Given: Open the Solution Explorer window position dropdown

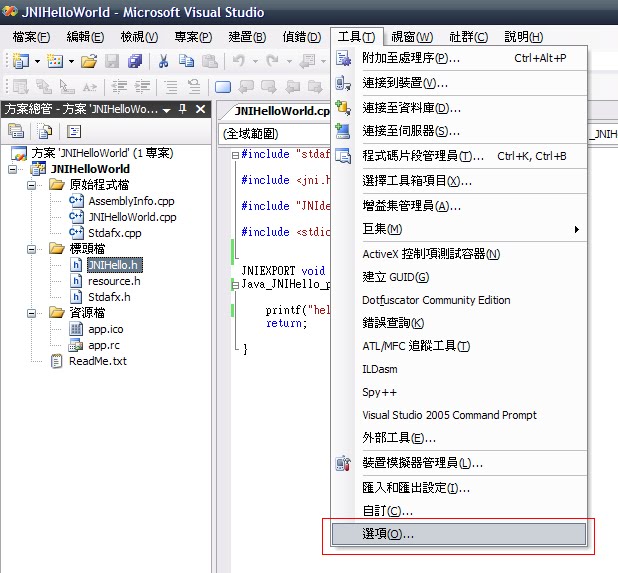Looking at the screenshot, I should (167, 110).
